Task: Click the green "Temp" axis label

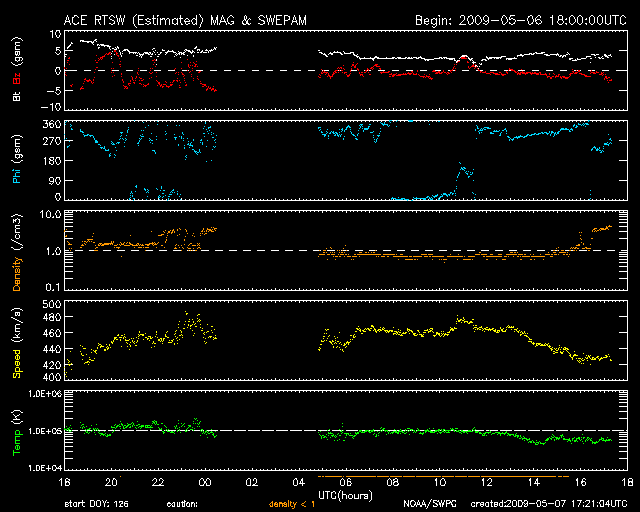Action: pyautogui.click(x=17, y=442)
